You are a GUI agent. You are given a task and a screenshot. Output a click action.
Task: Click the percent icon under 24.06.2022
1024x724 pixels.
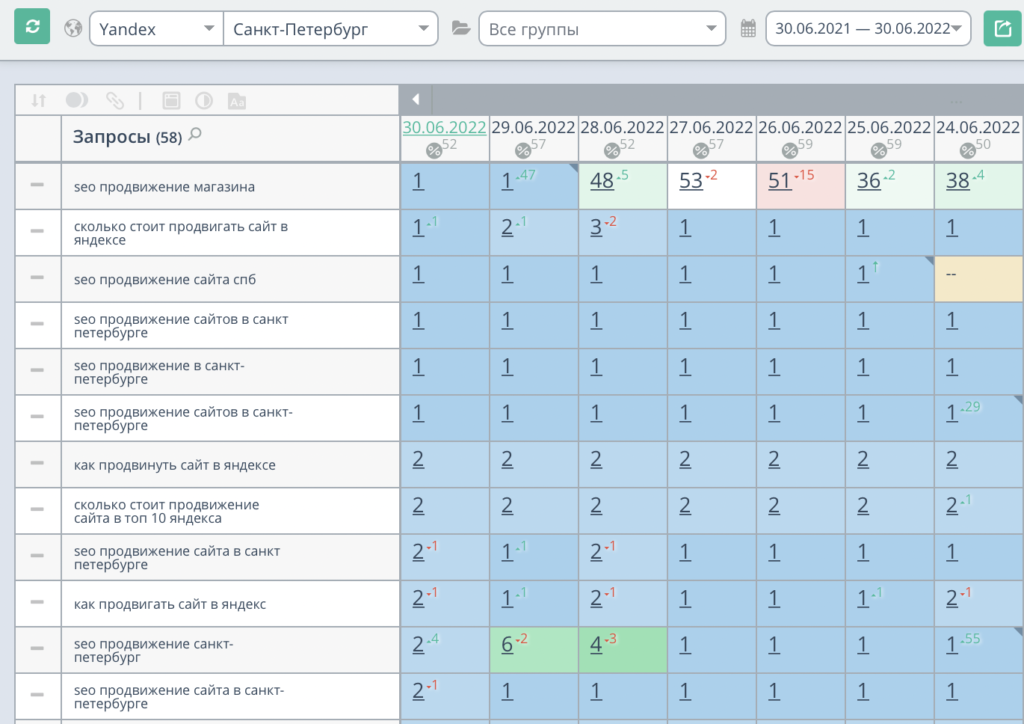[x=967, y=151]
